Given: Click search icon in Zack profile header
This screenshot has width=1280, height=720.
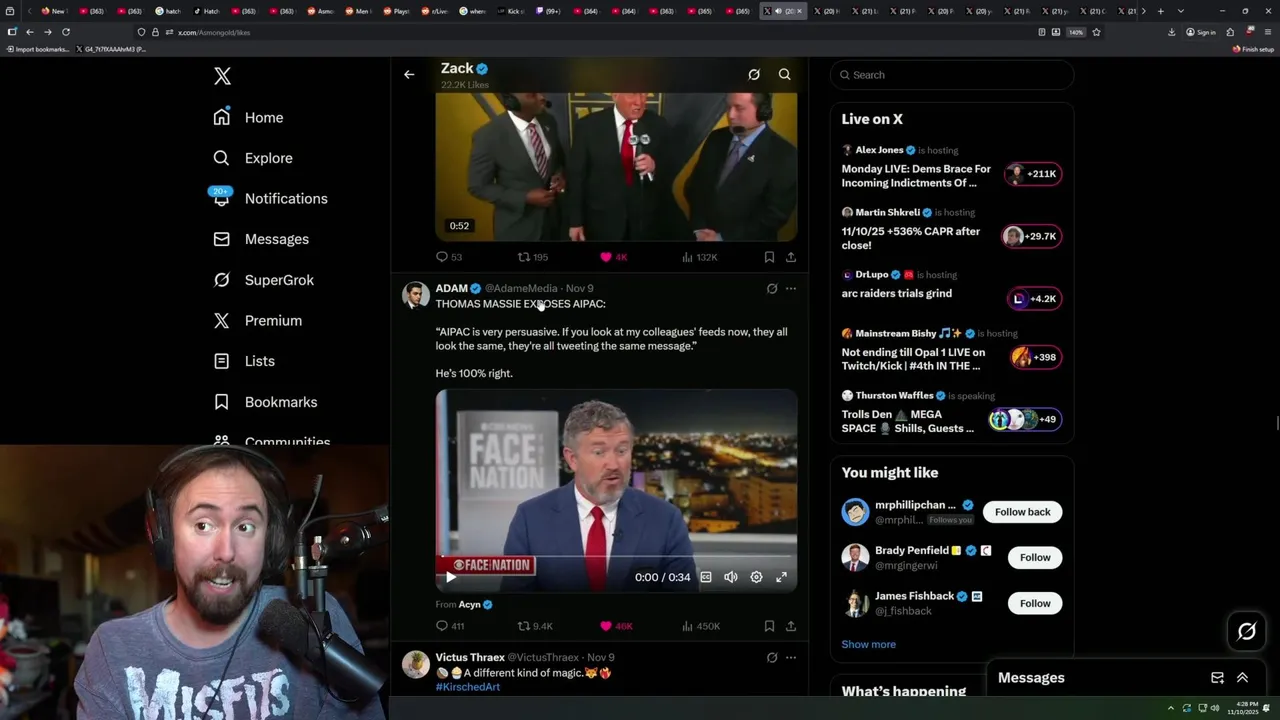Looking at the screenshot, I should coord(785,74).
